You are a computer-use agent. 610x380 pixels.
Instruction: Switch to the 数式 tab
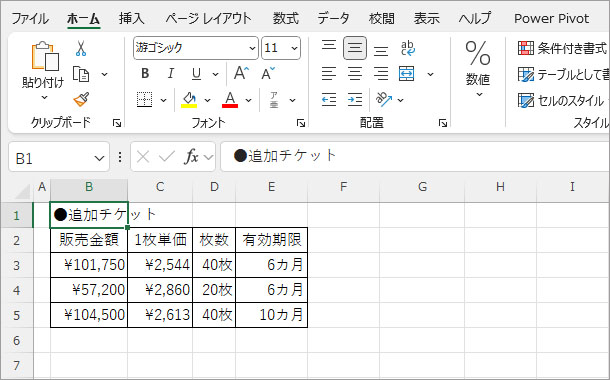(x=286, y=18)
